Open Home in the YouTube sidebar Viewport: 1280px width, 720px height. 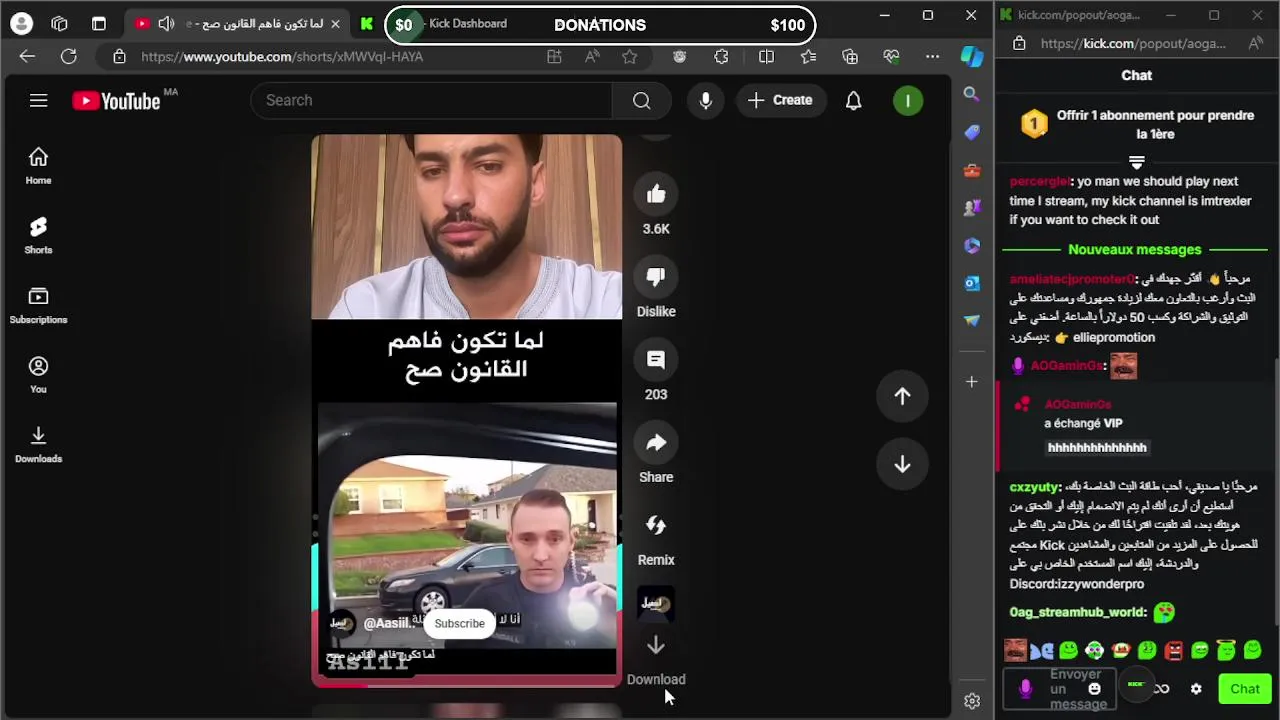pos(38,166)
